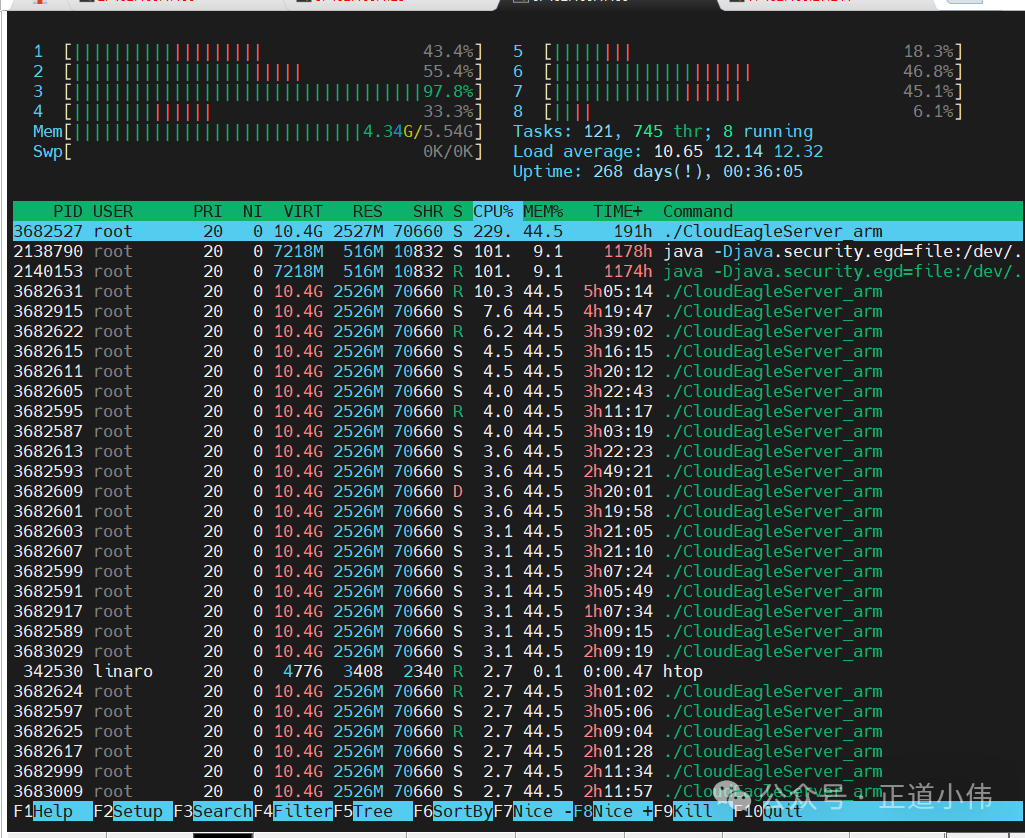Click the Swp meter showing 0K/0K
Screen dimensions: 1025x838
[258, 152]
